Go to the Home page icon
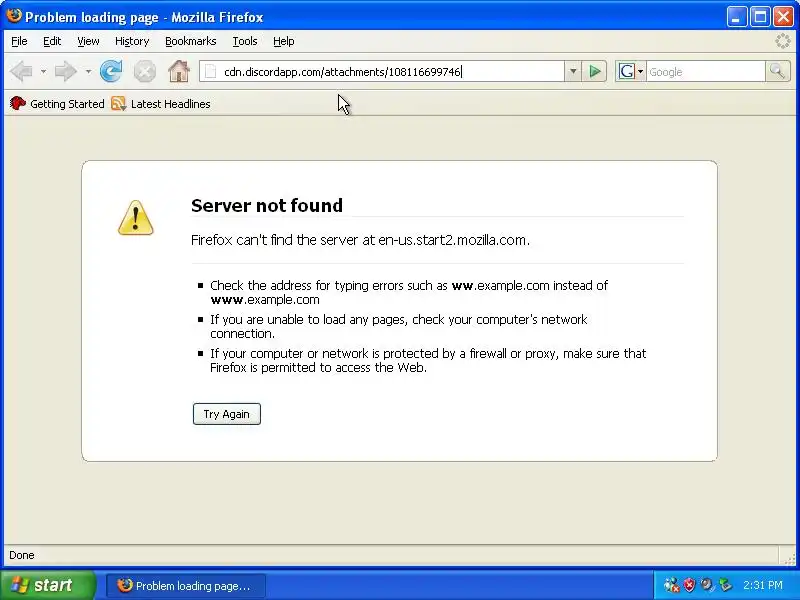This screenshot has height=600, width=800. pos(179,71)
